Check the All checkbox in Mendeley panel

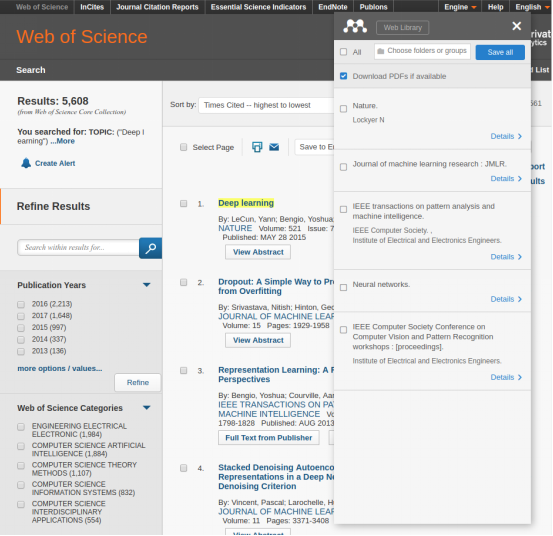pyautogui.click(x=344, y=52)
